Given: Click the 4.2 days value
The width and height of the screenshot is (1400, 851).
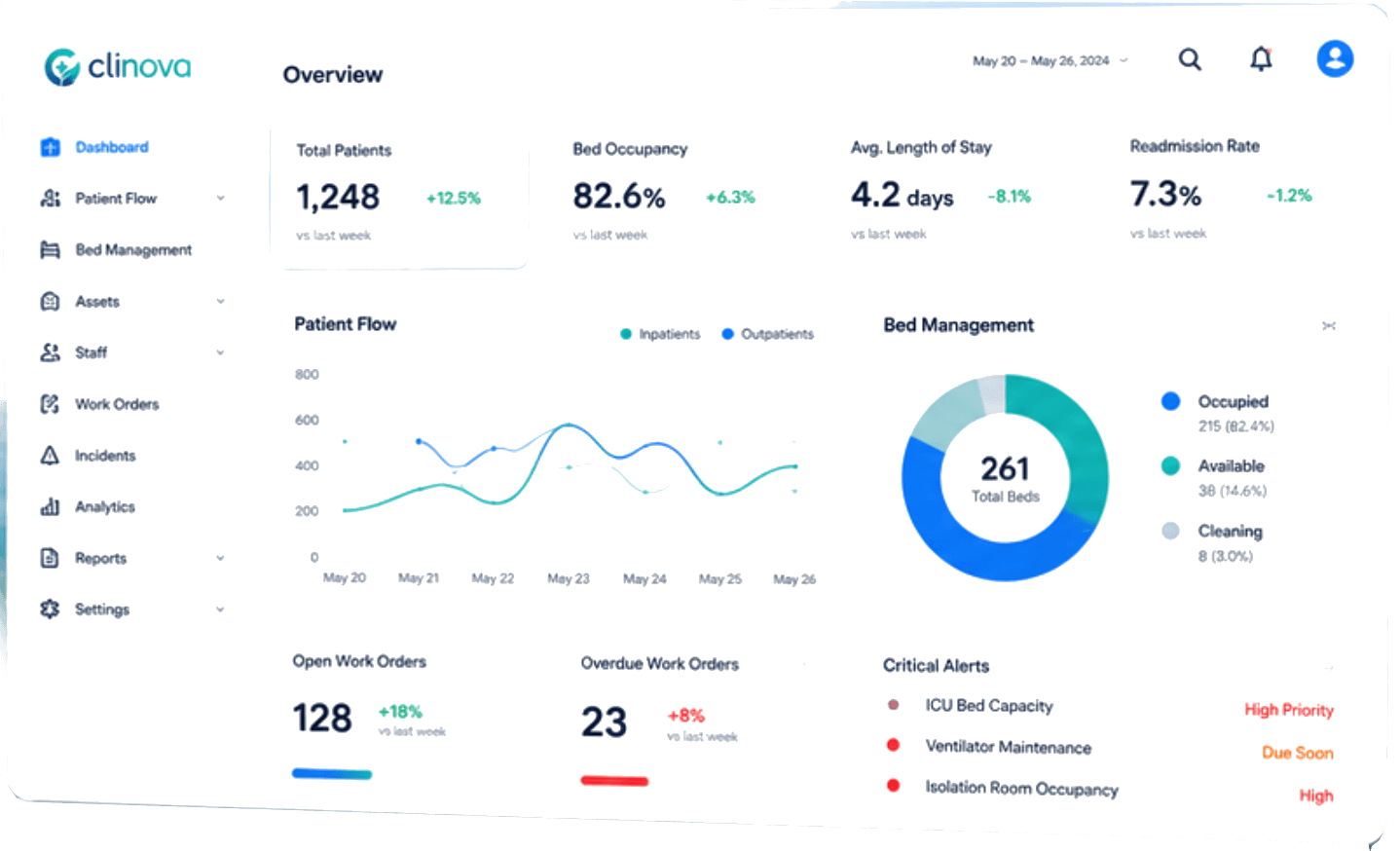Looking at the screenshot, I should click(903, 195).
